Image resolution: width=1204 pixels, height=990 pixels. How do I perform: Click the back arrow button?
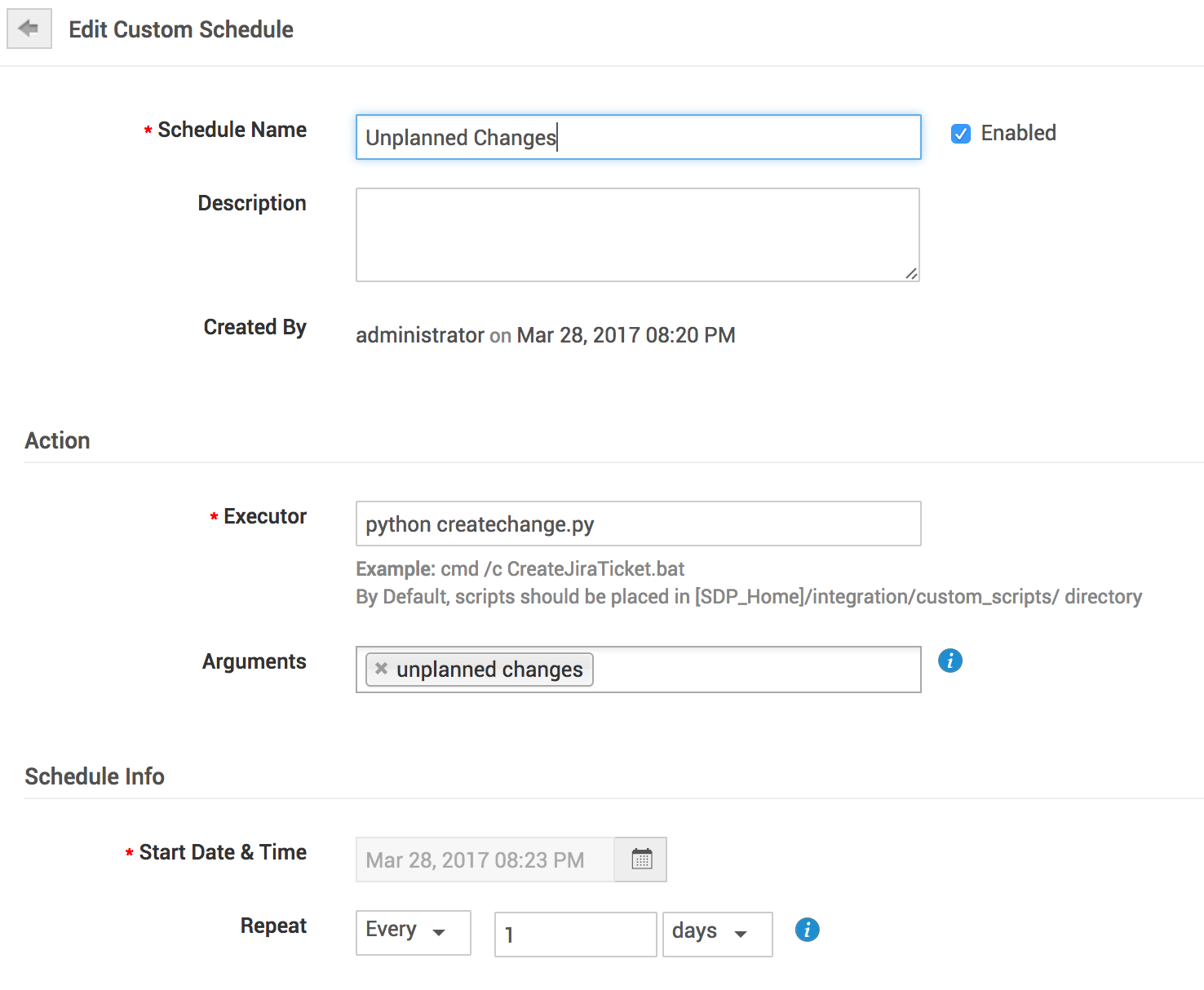point(29,29)
